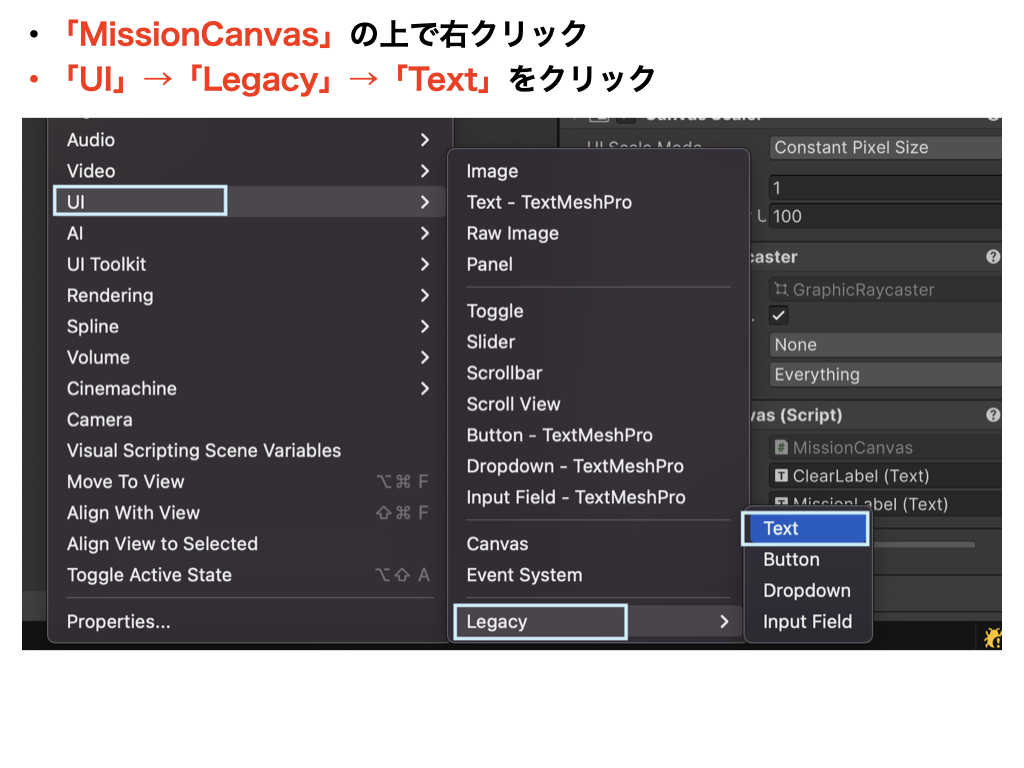Open the Everything mask dropdown
Viewport: 1024px width, 768px height.
click(x=885, y=375)
